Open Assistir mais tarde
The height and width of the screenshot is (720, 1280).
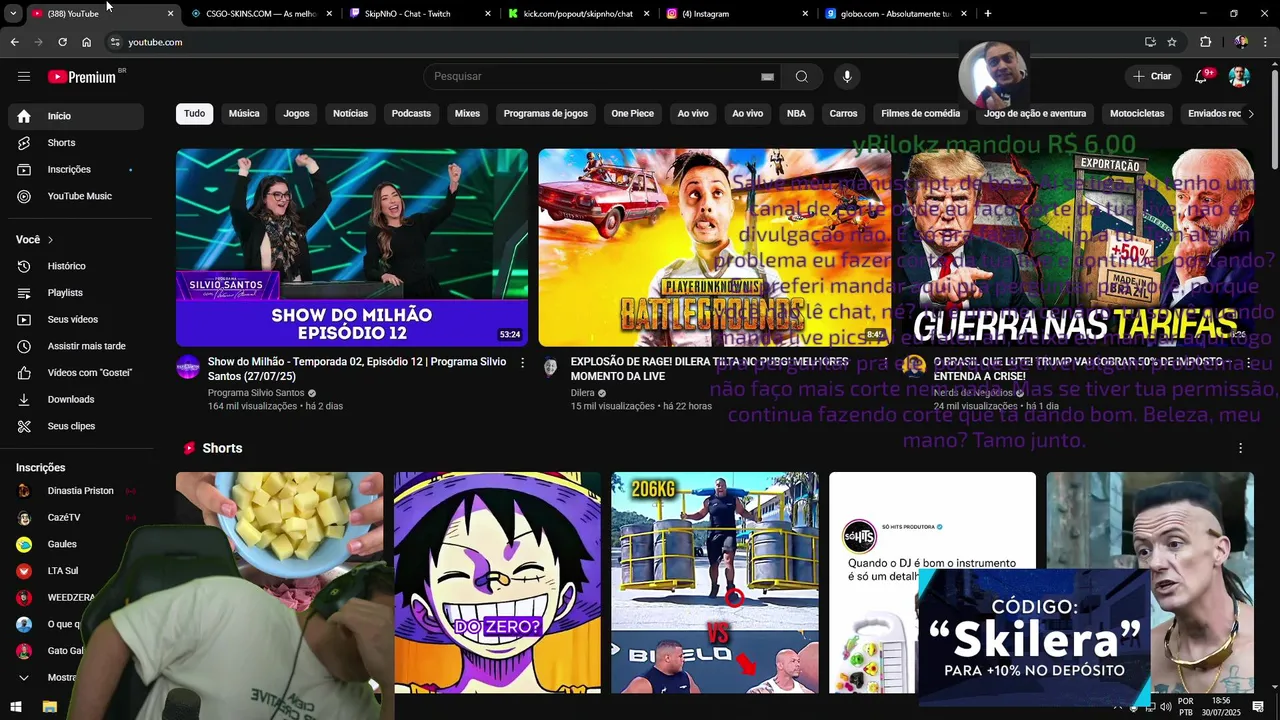(76, 346)
